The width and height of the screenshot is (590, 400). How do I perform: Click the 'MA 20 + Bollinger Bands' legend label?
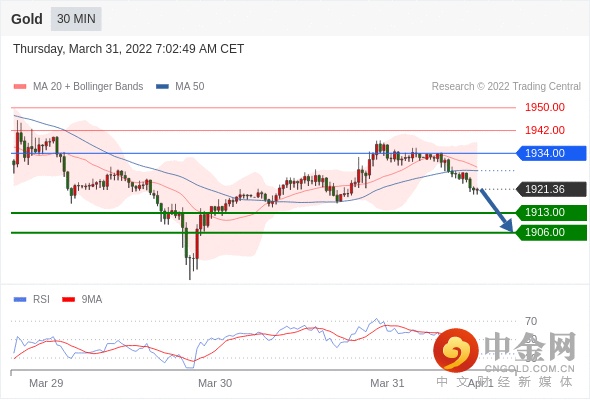88,87
